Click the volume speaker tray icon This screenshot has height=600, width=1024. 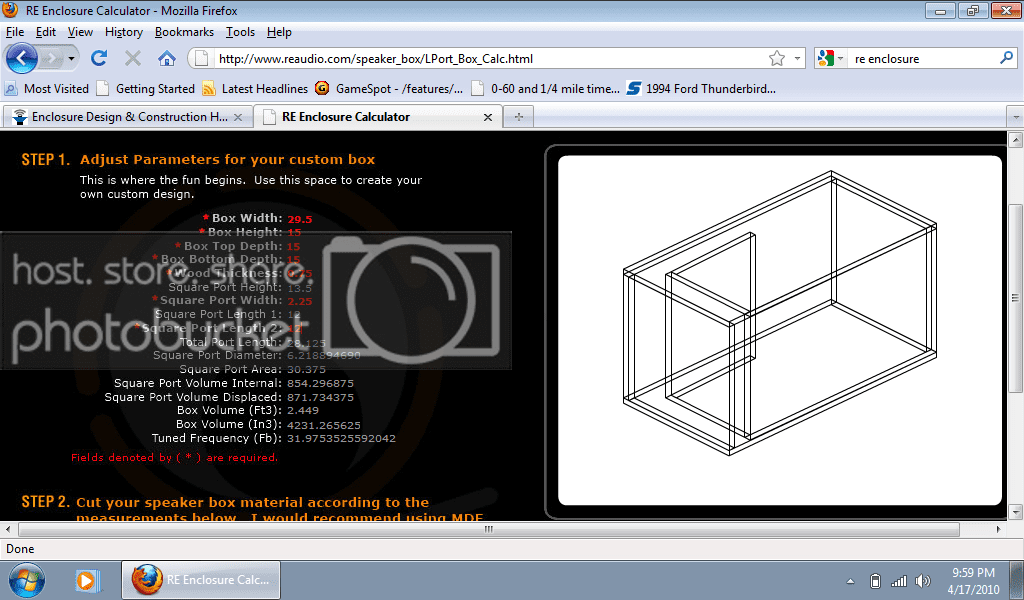[923, 581]
